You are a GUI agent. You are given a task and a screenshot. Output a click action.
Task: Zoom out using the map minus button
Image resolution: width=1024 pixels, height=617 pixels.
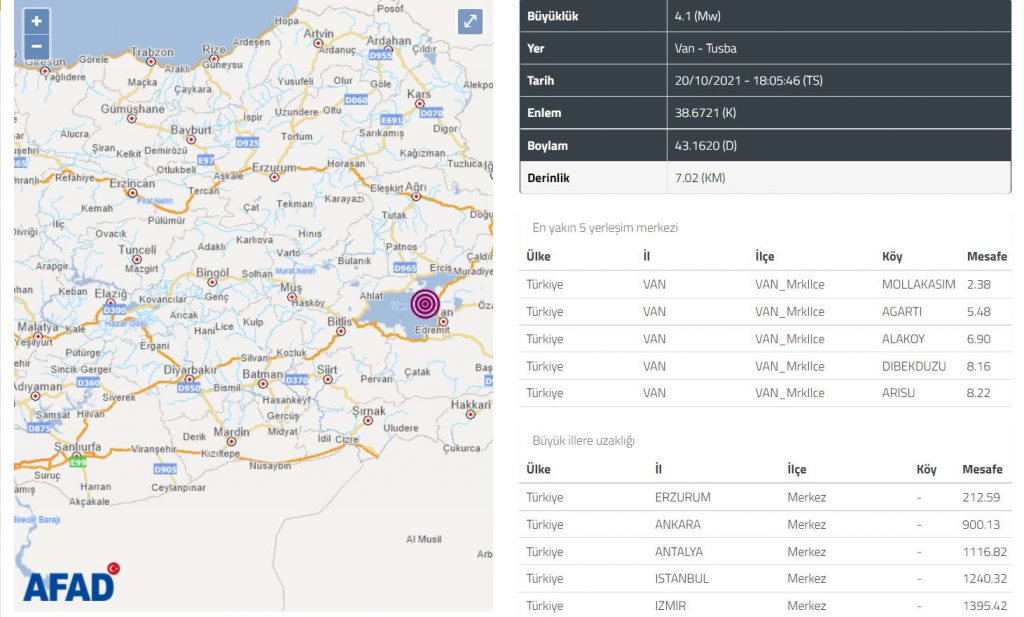[x=36, y=46]
